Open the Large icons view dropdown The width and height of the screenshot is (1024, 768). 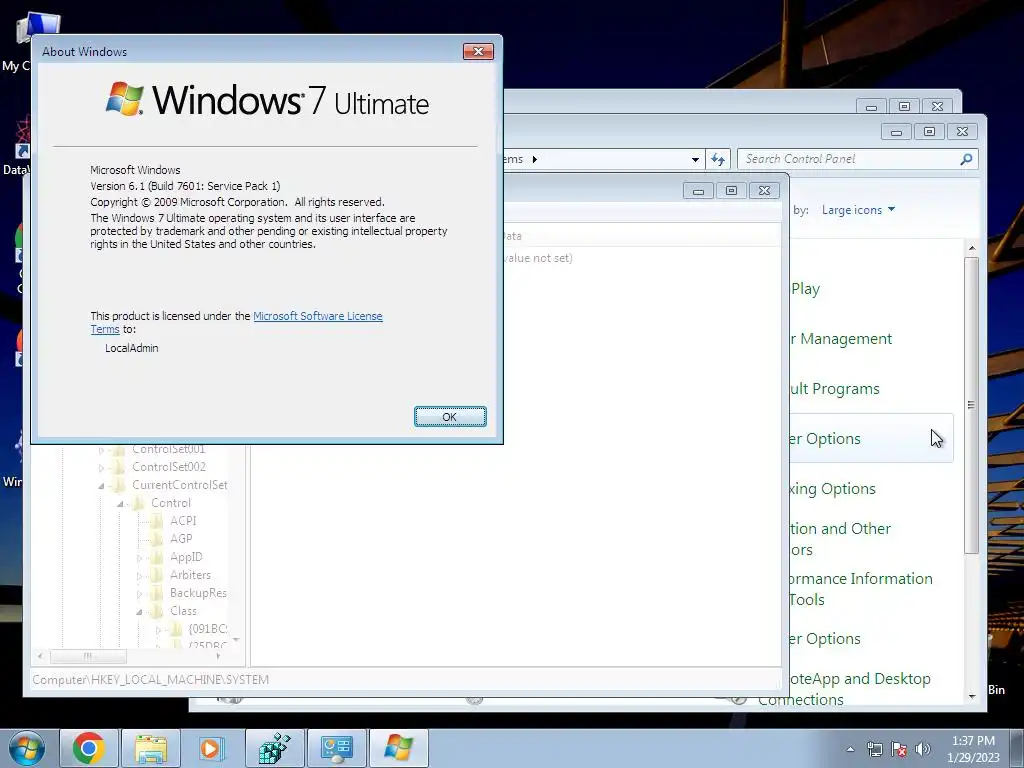coord(858,210)
